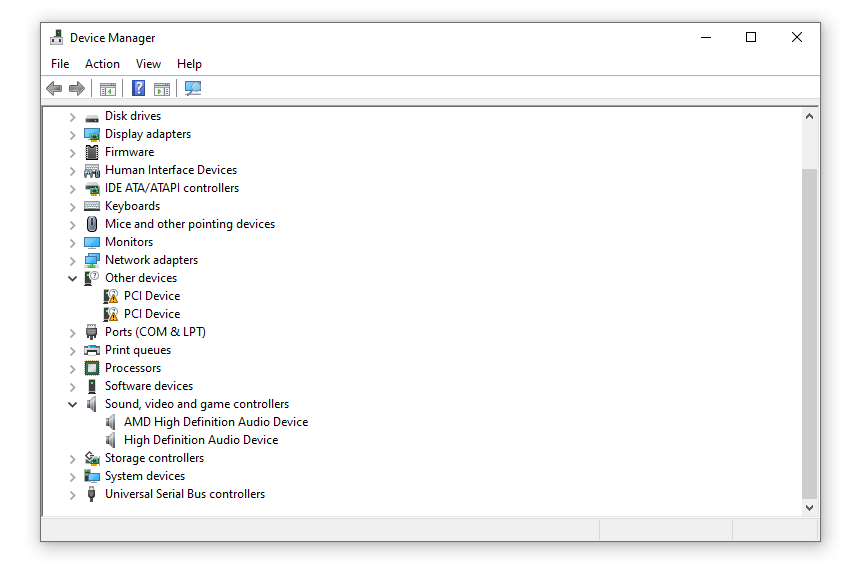Viewport: 863px width, 571px height.
Task: Click the Monitors category icon
Action: pyautogui.click(x=92, y=242)
